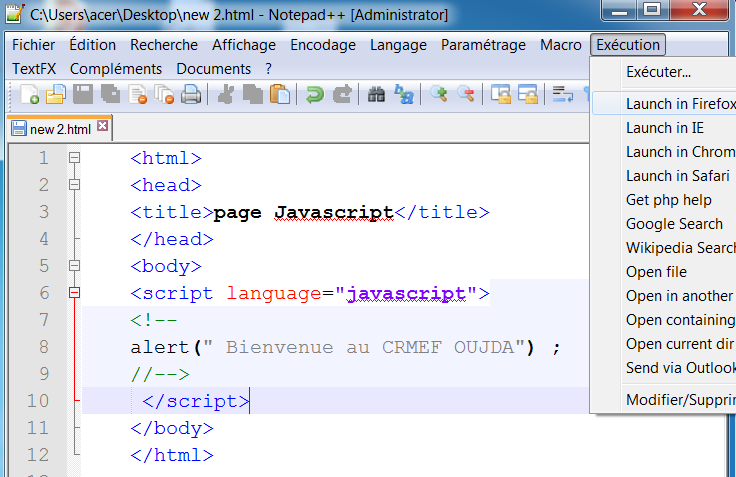Screen dimensions: 736x477
Task: Open the Encodage menu
Action: (323, 45)
